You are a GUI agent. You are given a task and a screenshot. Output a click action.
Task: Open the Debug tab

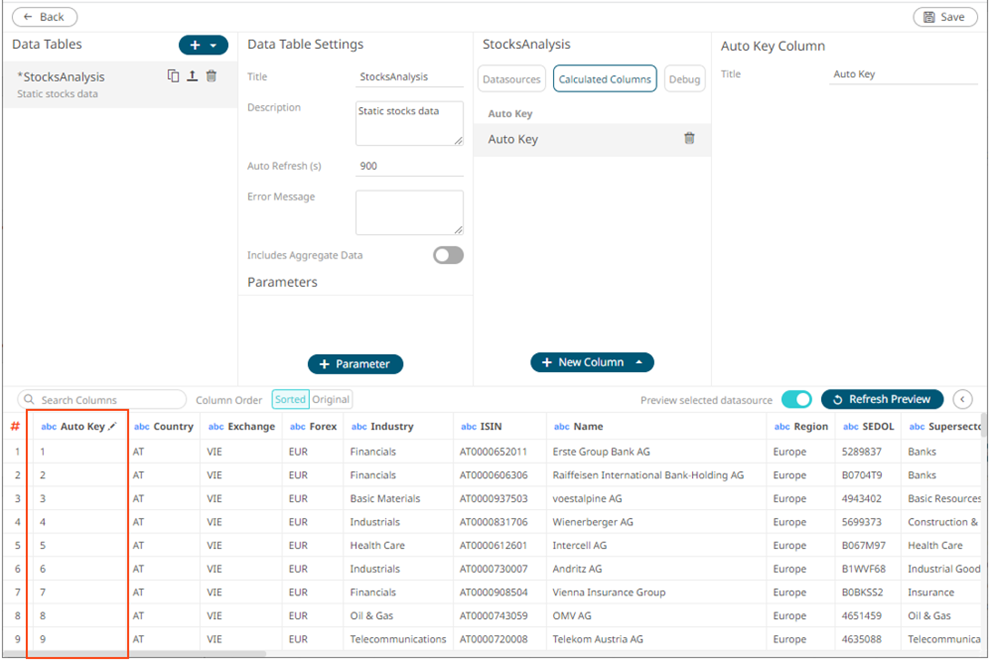coord(684,79)
